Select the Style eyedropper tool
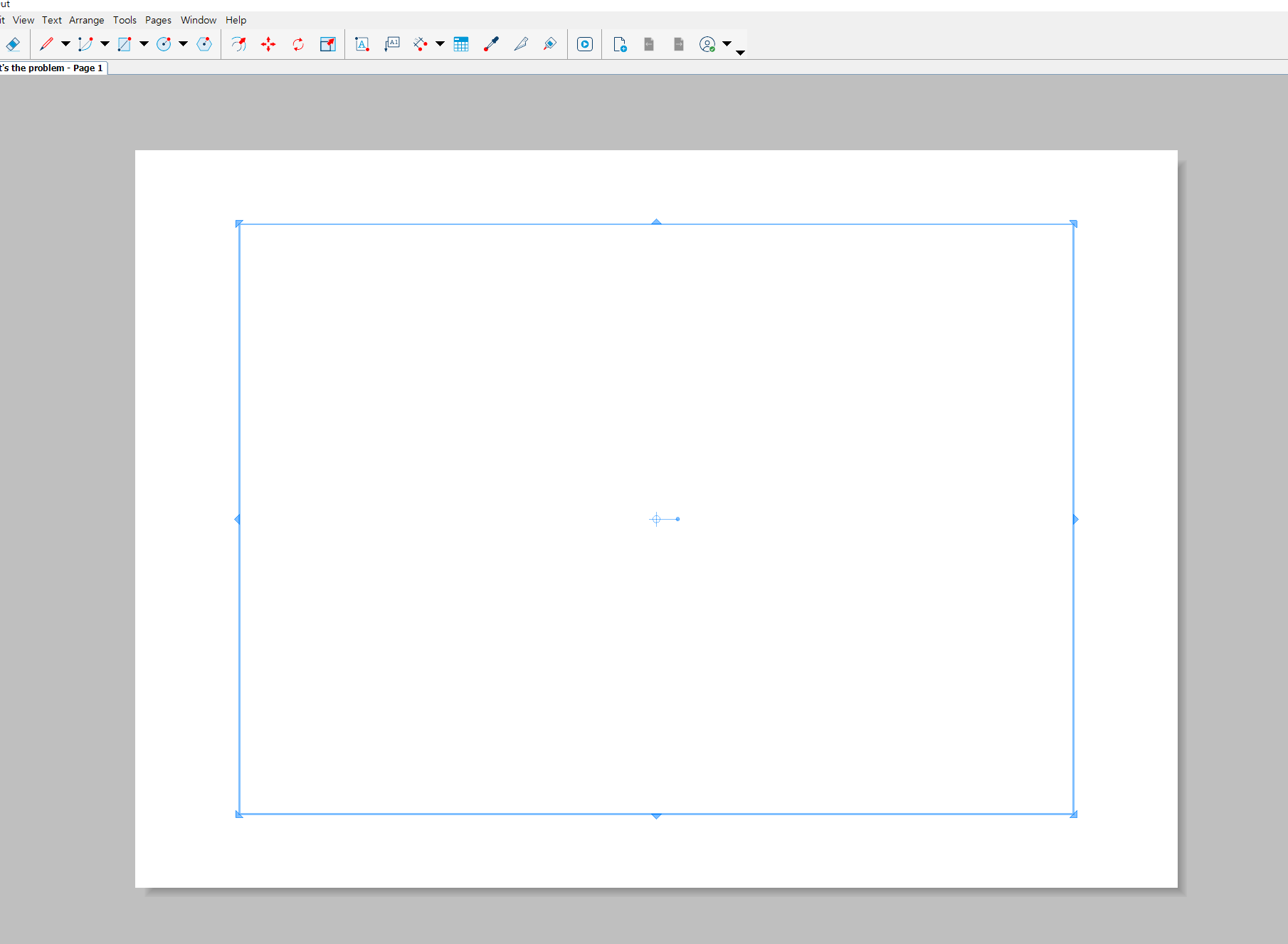Screen dimensions: 1288x944 point(491,44)
